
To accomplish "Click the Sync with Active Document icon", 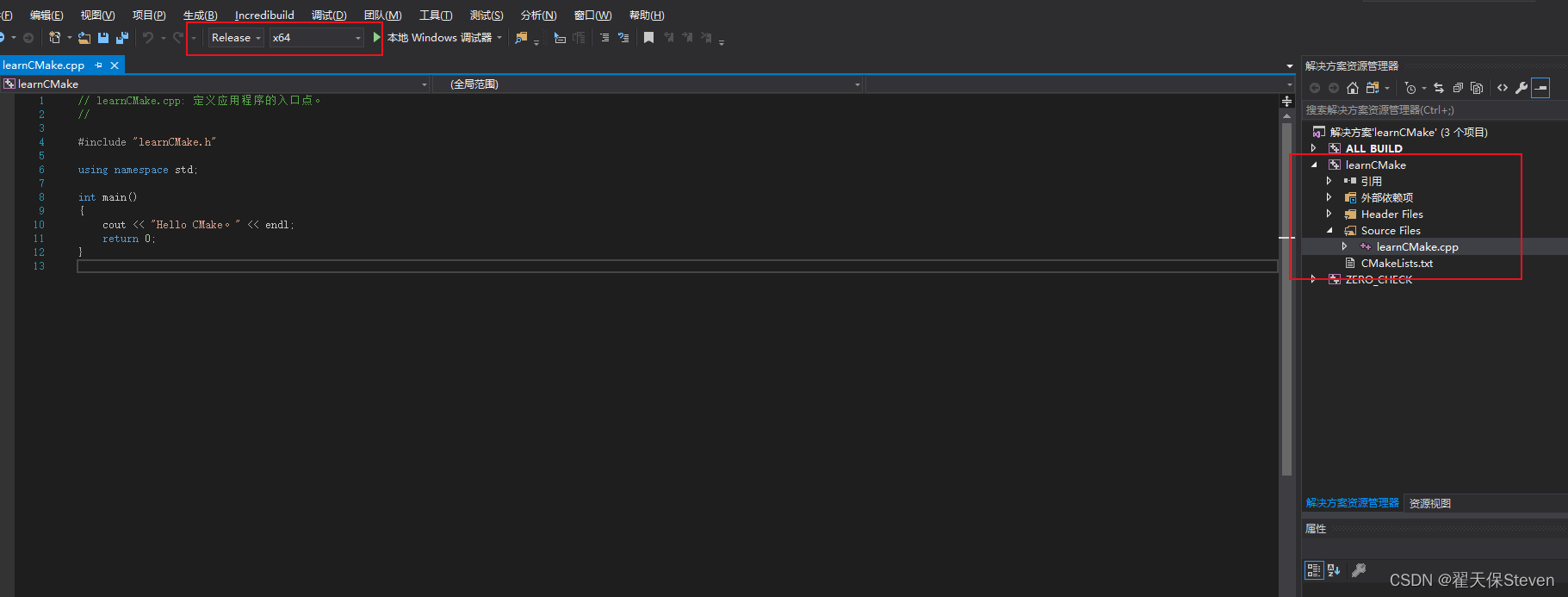I will (x=1439, y=88).
